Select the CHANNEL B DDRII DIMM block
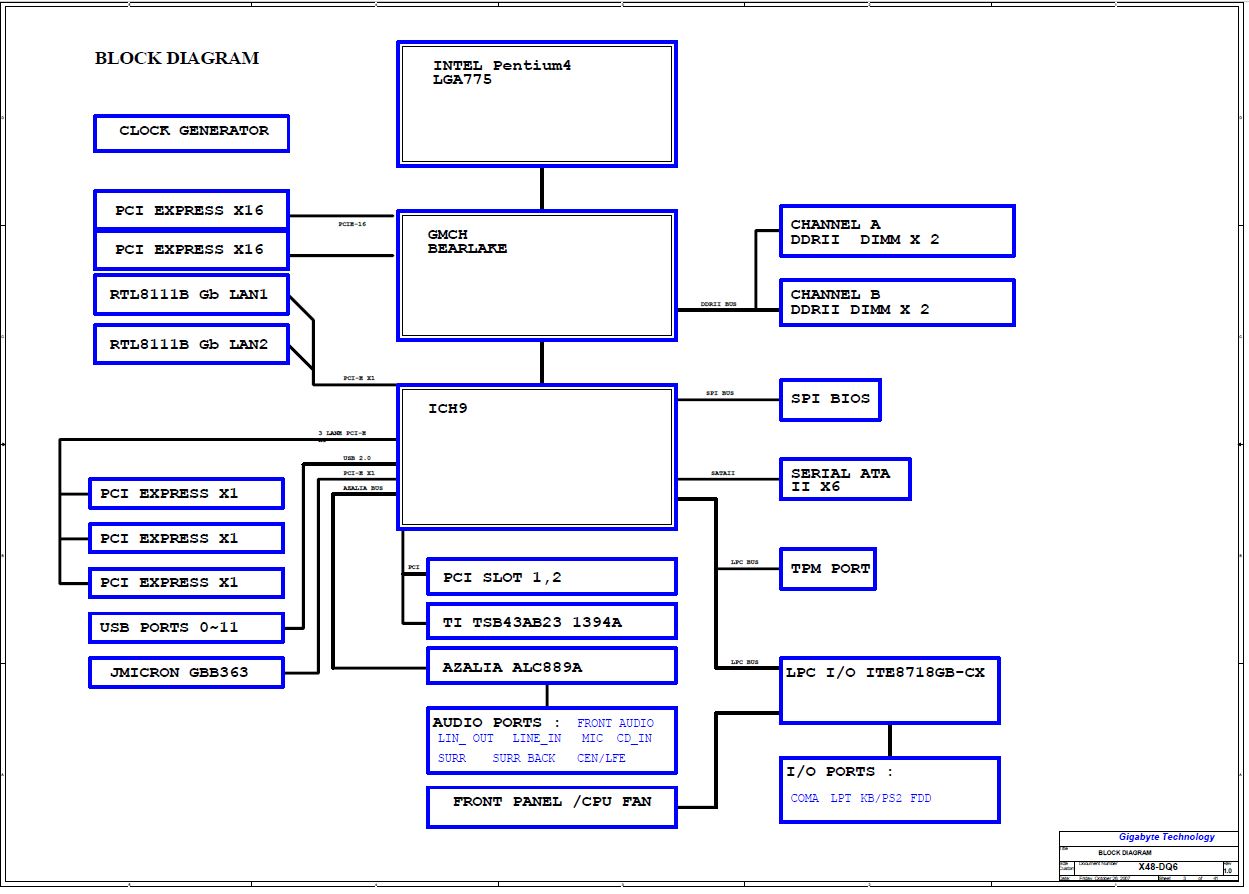The image size is (1249, 894). pos(897,302)
